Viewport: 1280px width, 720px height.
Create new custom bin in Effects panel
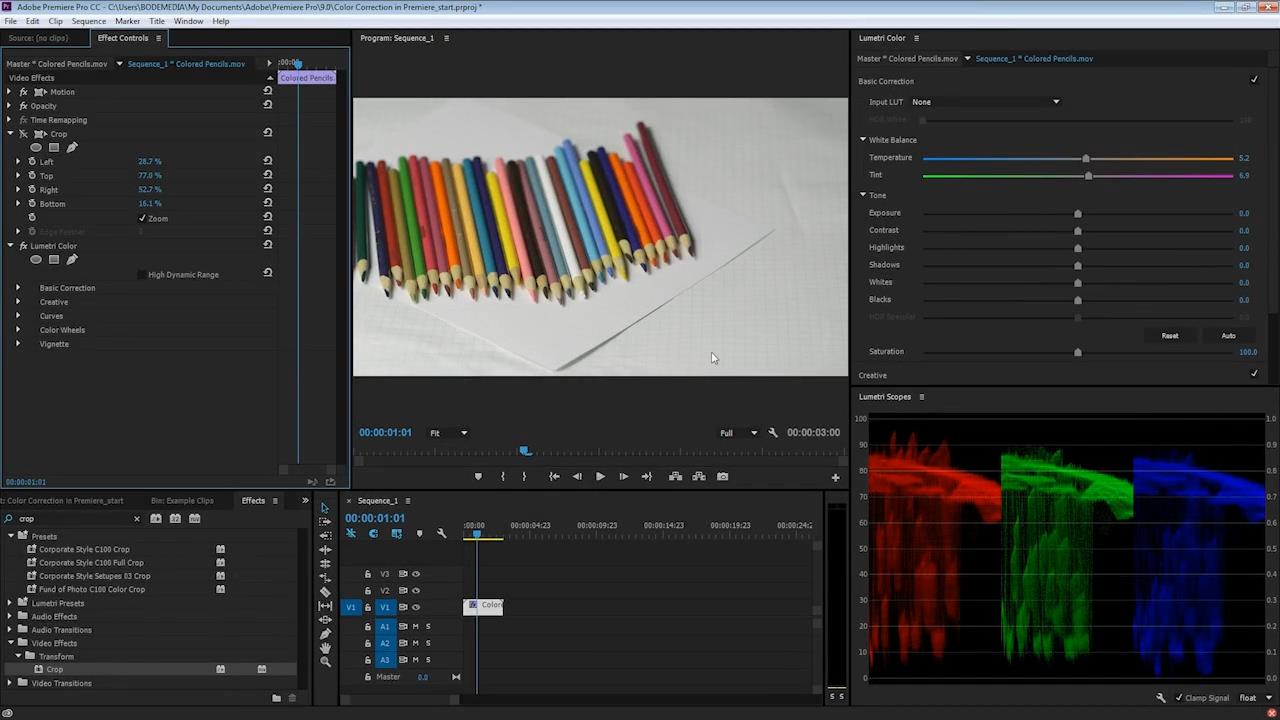click(x=276, y=698)
